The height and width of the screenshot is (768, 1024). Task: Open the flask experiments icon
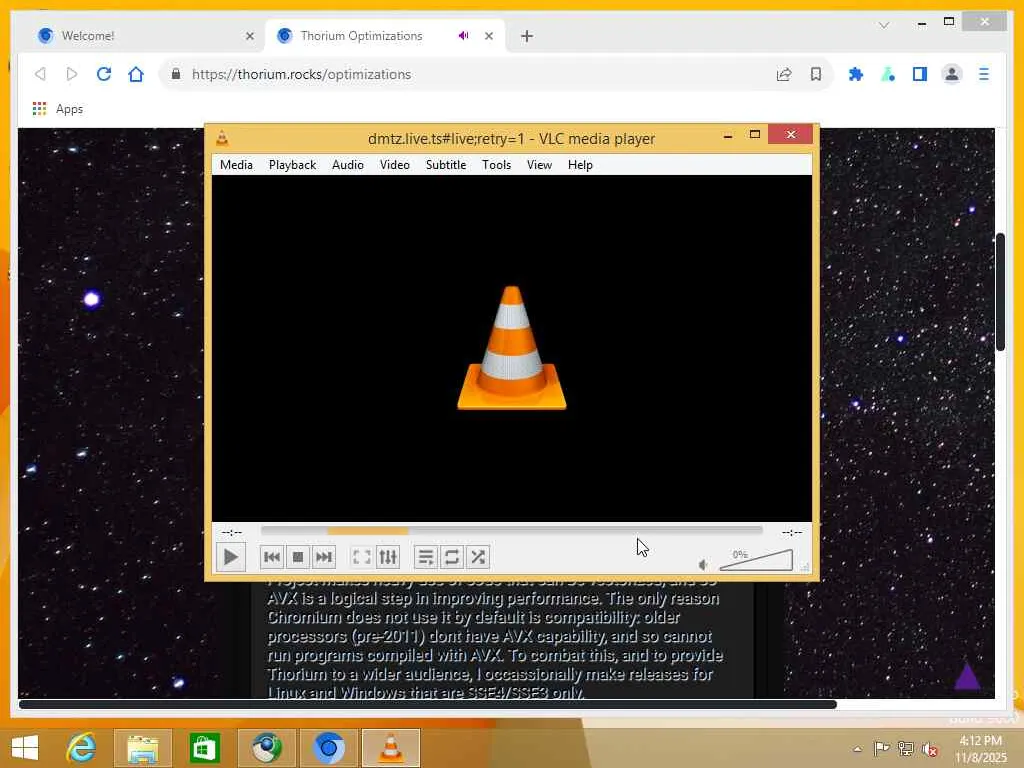click(888, 74)
